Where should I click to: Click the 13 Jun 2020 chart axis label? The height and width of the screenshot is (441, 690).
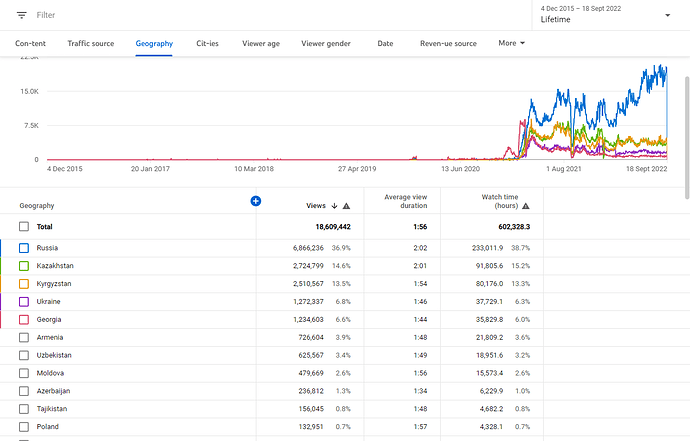click(x=460, y=169)
